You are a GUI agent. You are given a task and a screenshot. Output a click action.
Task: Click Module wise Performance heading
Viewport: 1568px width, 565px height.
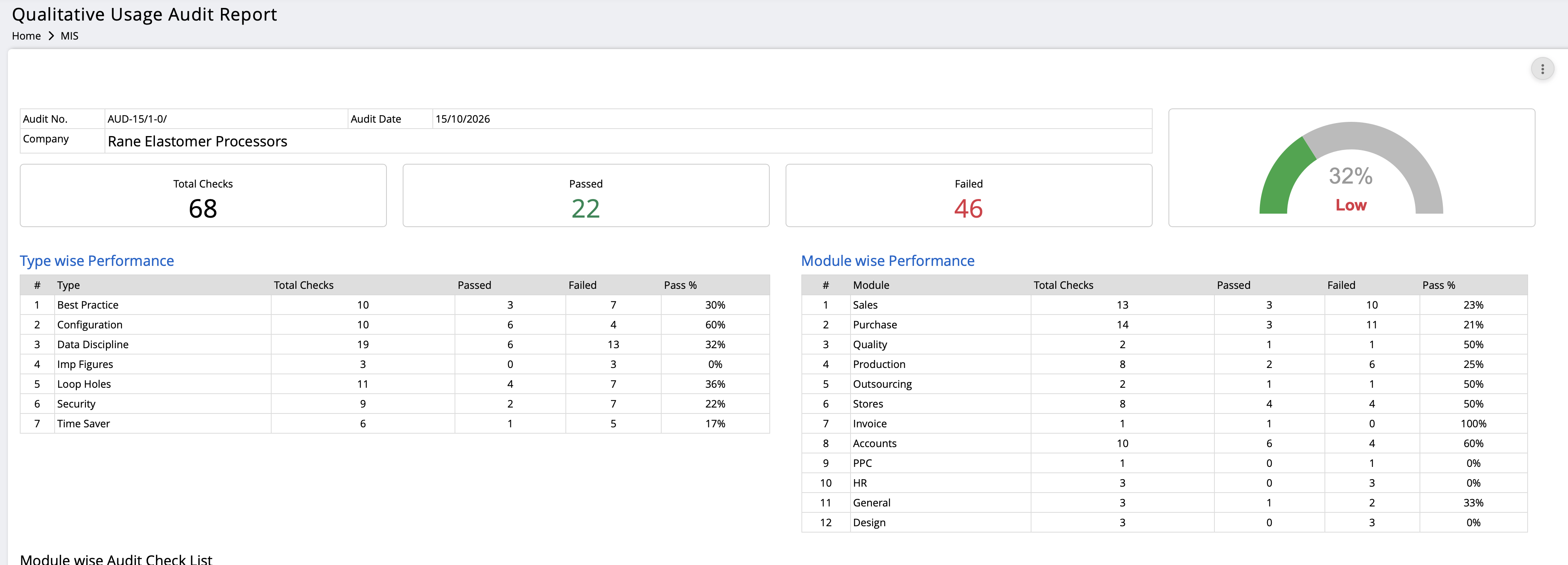[x=887, y=261]
